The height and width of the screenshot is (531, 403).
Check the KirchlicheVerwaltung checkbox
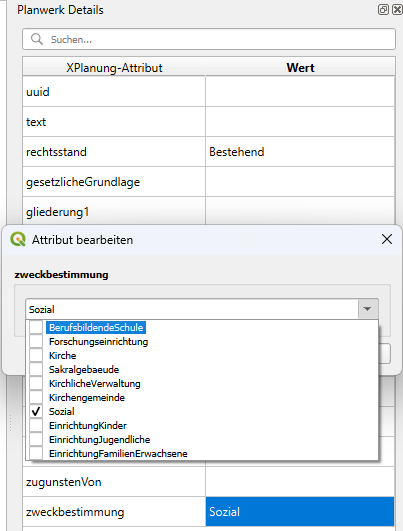[x=36, y=383]
